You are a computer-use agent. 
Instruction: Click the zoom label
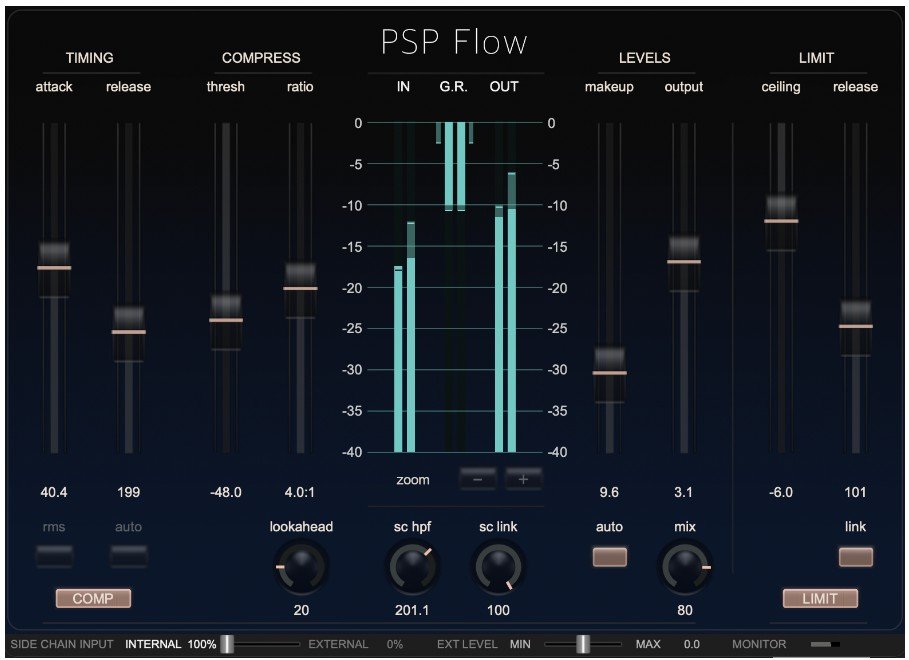tap(413, 480)
